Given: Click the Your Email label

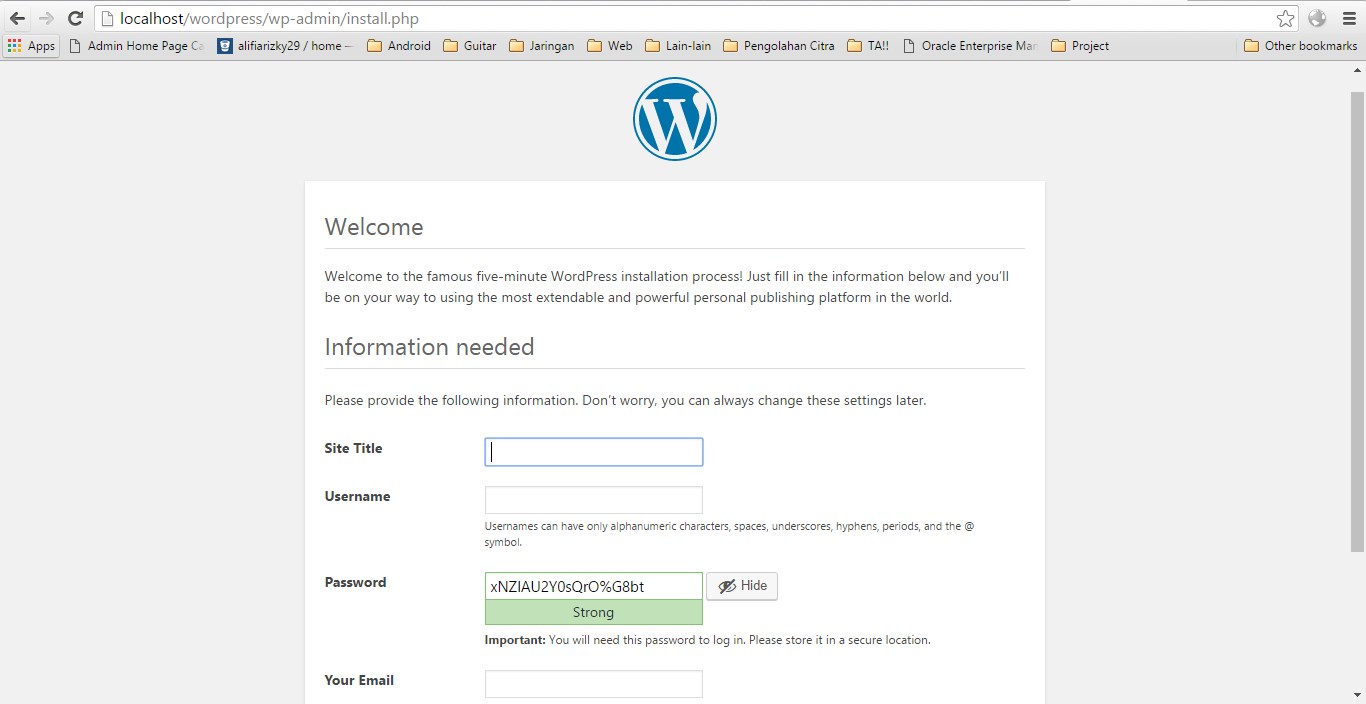Looking at the screenshot, I should click(x=359, y=680).
